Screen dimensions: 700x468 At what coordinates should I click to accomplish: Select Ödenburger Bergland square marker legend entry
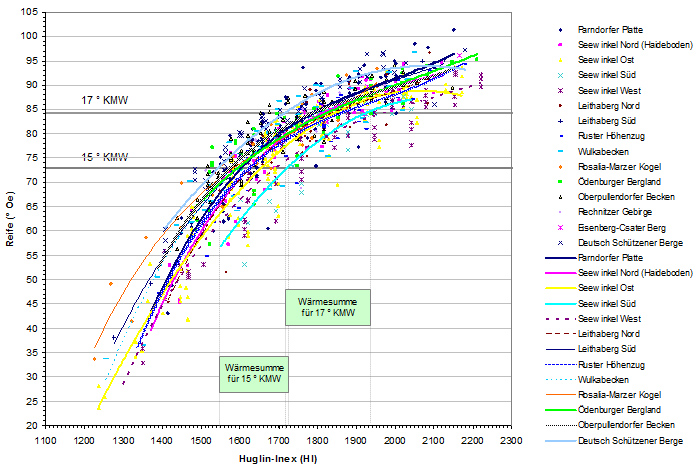[609, 182]
